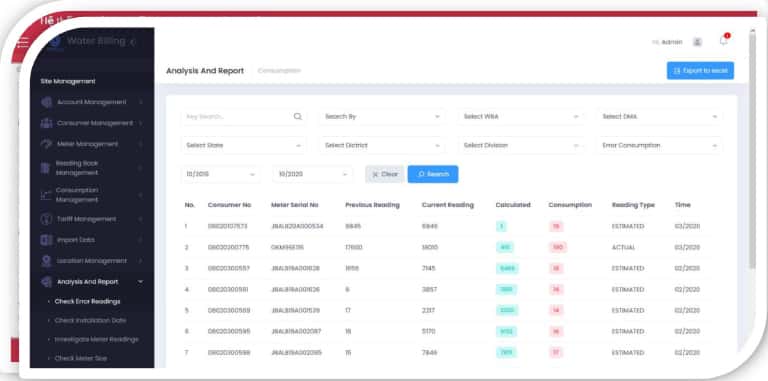Click the Consumer Management sidebar icon

[47, 123]
